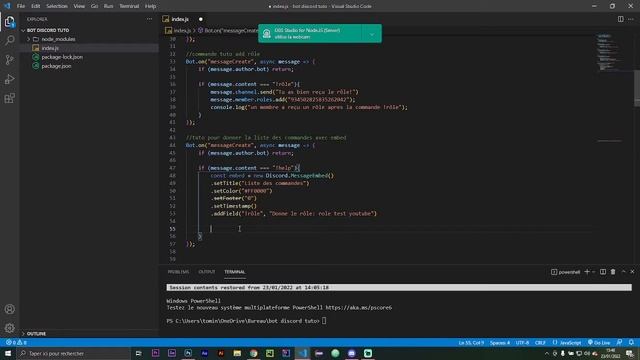
Task: Click the Windows taskbar search box
Action: [x=73, y=353]
